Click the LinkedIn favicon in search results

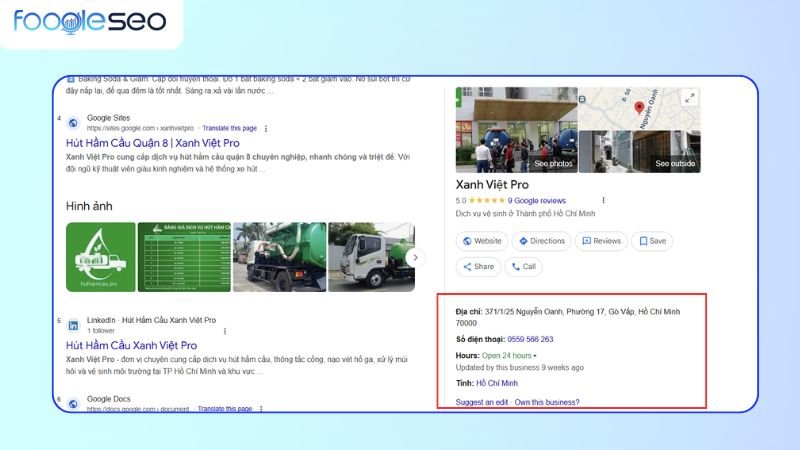click(x=73, y=325)
